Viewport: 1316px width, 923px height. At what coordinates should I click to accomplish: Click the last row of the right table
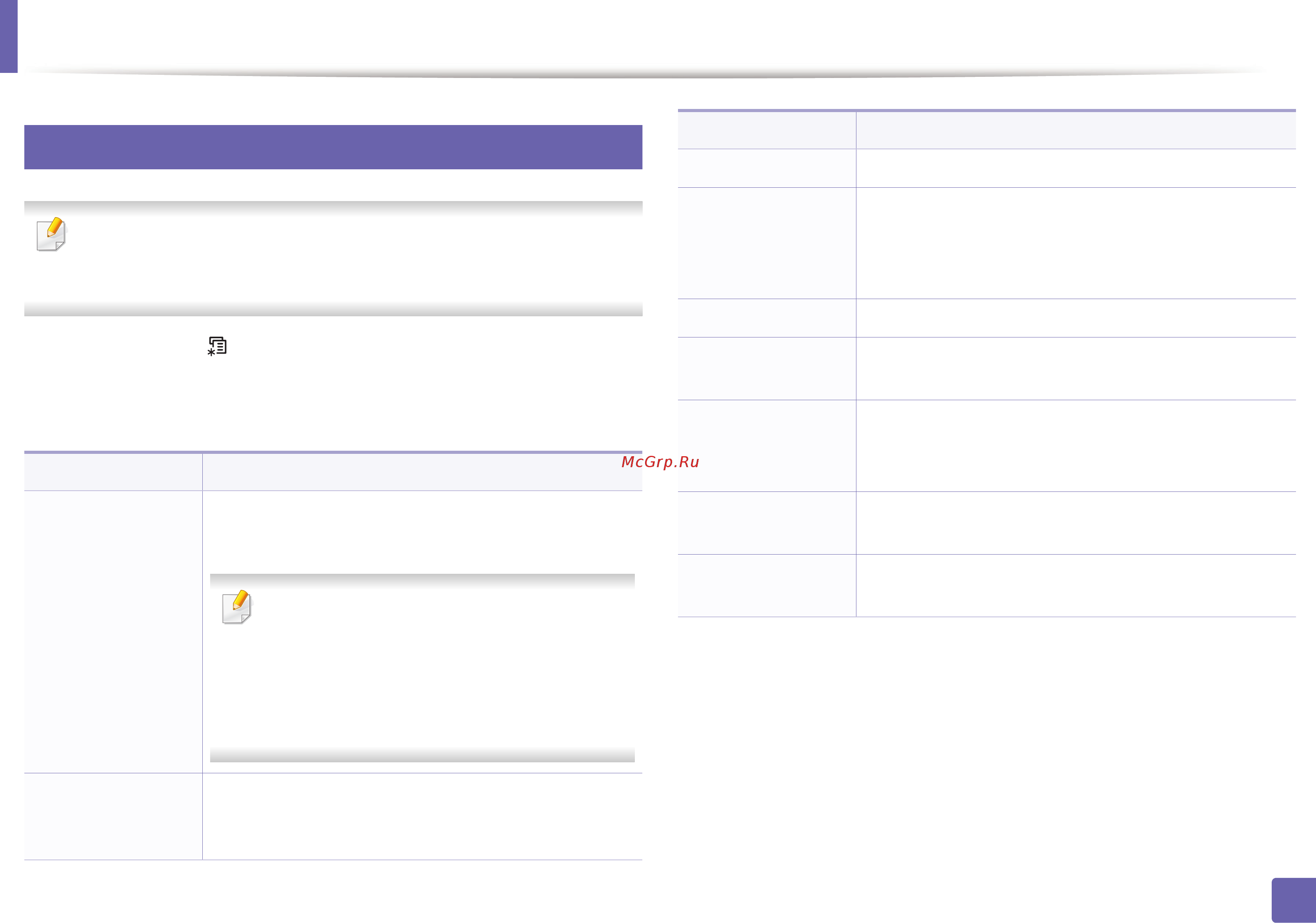coord(987,586)
